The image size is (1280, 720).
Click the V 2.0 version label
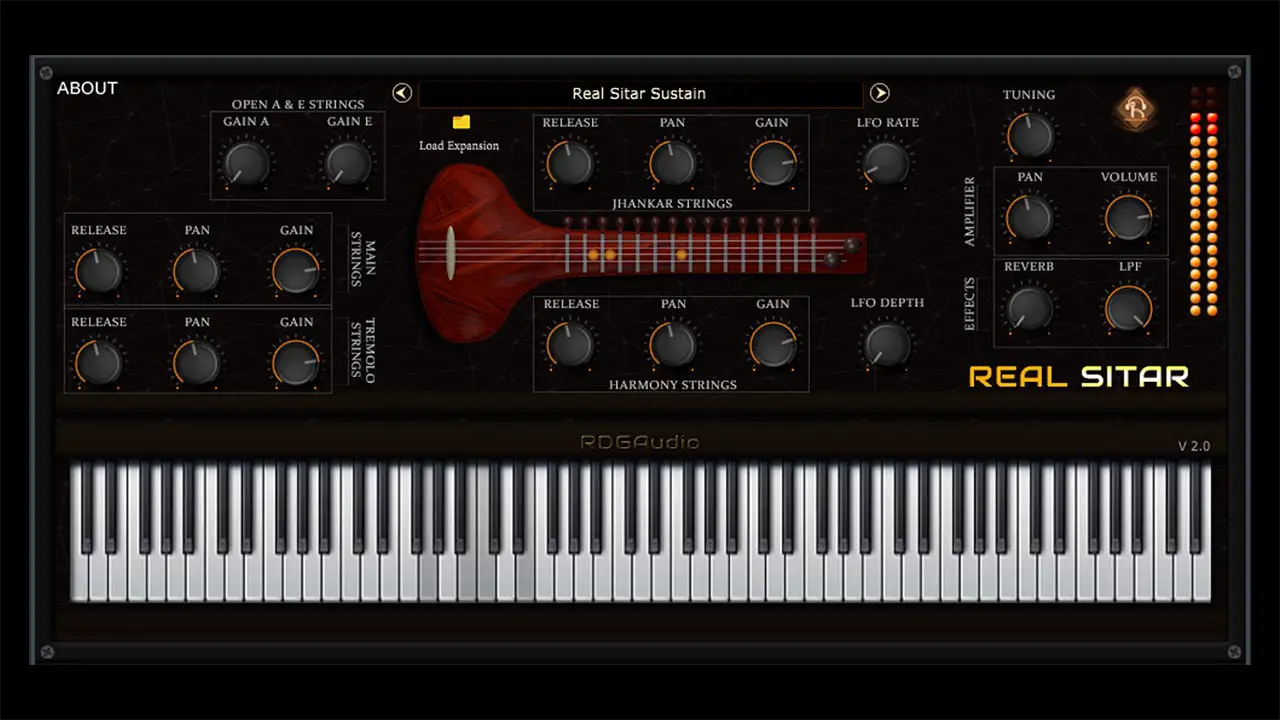pyautogui.click(x=1194, y=446)
